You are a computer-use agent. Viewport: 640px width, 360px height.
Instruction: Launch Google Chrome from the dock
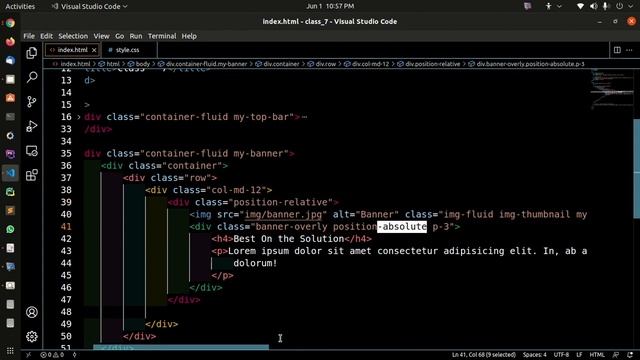pyautogui.click(x=10, y=23)
